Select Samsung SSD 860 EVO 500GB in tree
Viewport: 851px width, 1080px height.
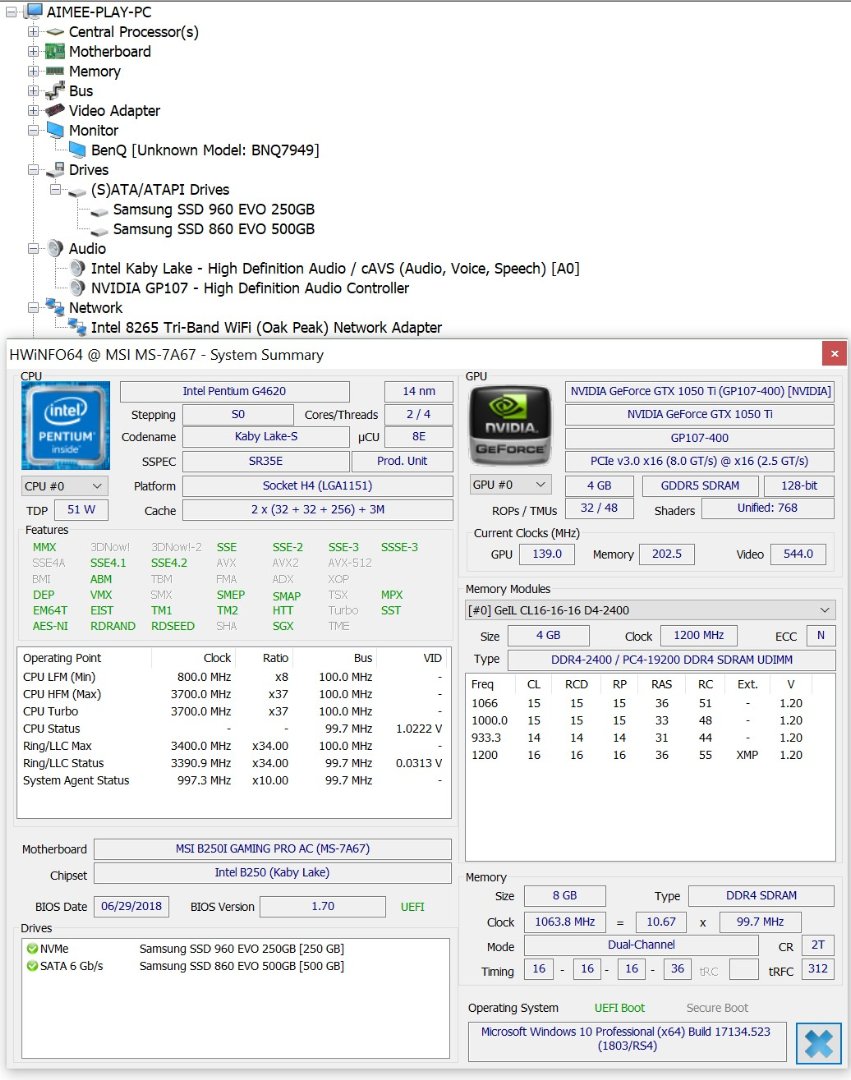(213, 229)
